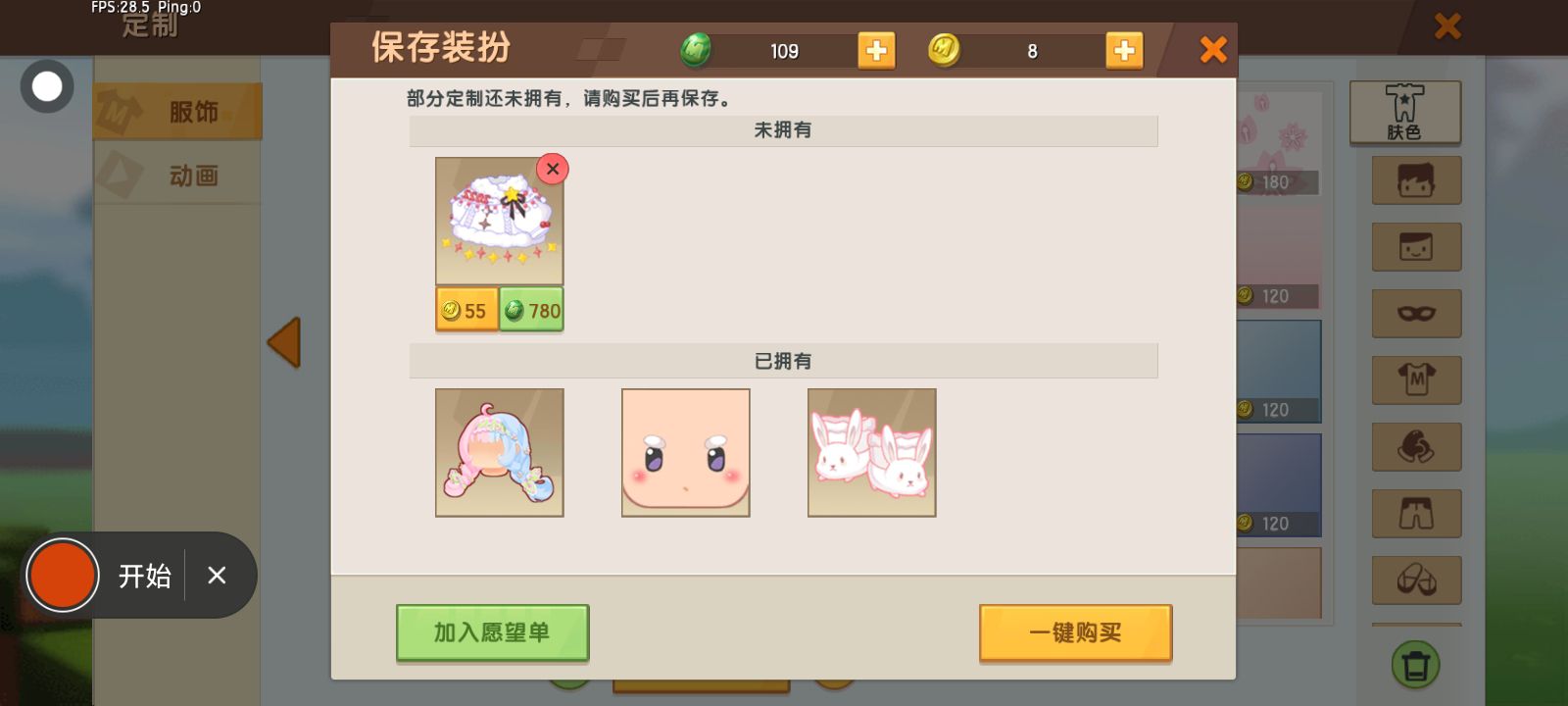Image resolution: width=1568 pixels, height=706 pixels.
Task: Select the eye mask category icon
Action: pyautogui.click(x=1416, y=314)
